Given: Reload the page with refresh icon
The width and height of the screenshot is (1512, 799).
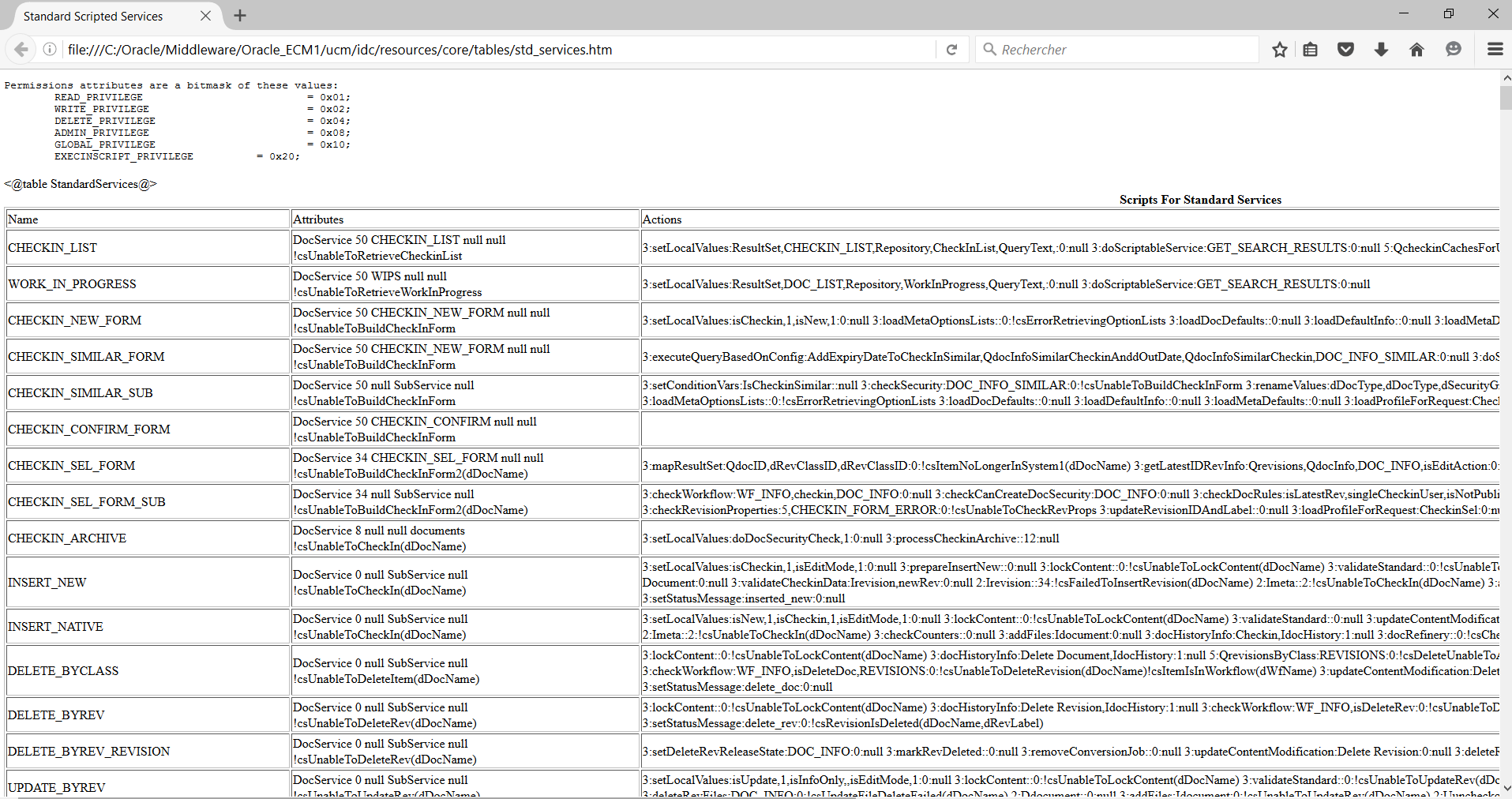Looking at the screenshot, I should (951, 50).
